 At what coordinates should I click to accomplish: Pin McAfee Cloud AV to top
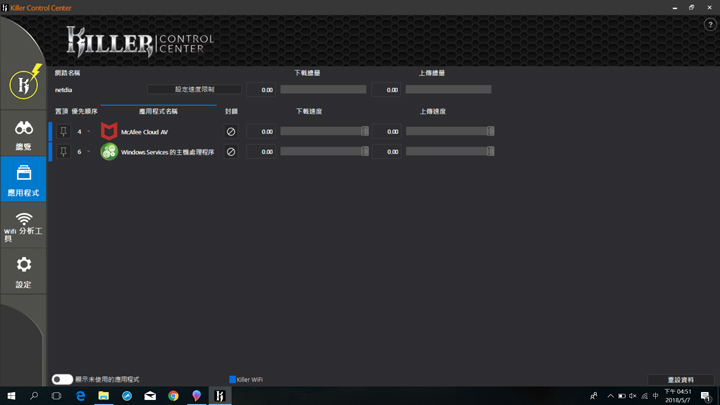(x=63, y=132)
